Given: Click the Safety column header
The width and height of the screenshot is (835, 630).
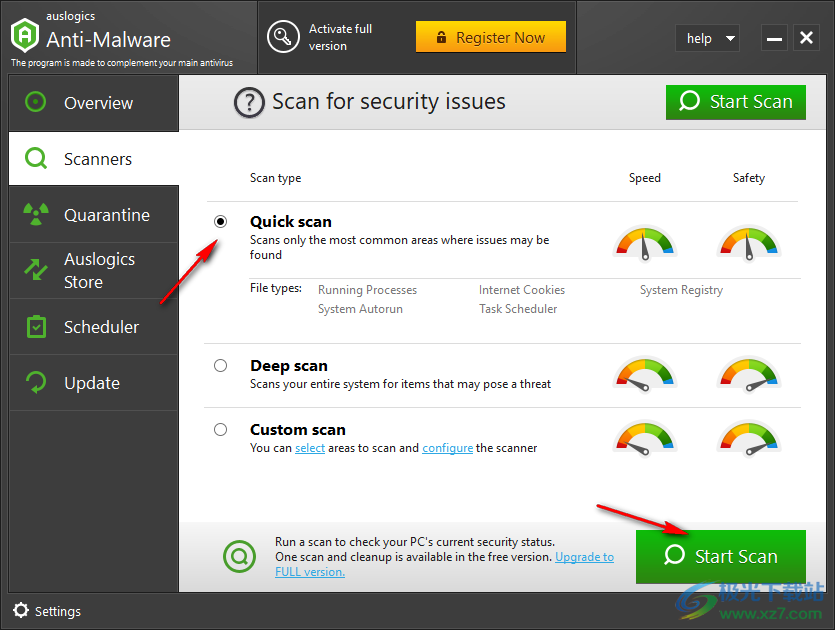Looking at the screenshot, I should (x=749, y=178).
